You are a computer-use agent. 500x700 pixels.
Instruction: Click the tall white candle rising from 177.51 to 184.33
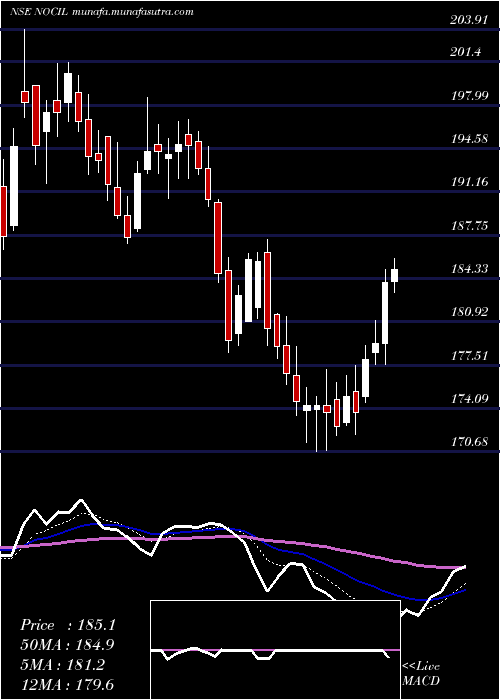point(385,313)
